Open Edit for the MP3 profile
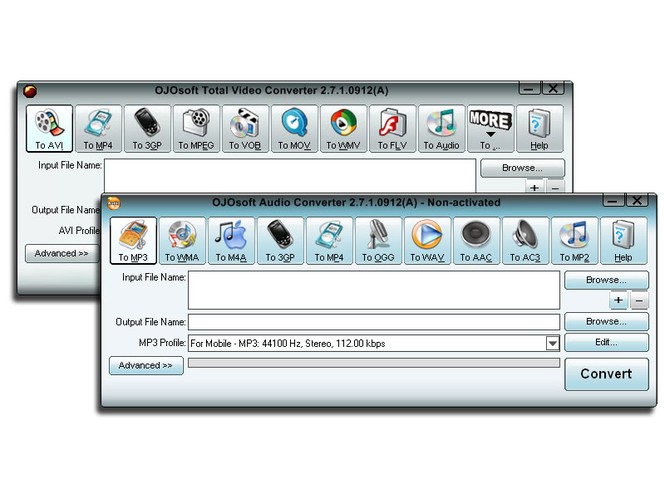 606,342
